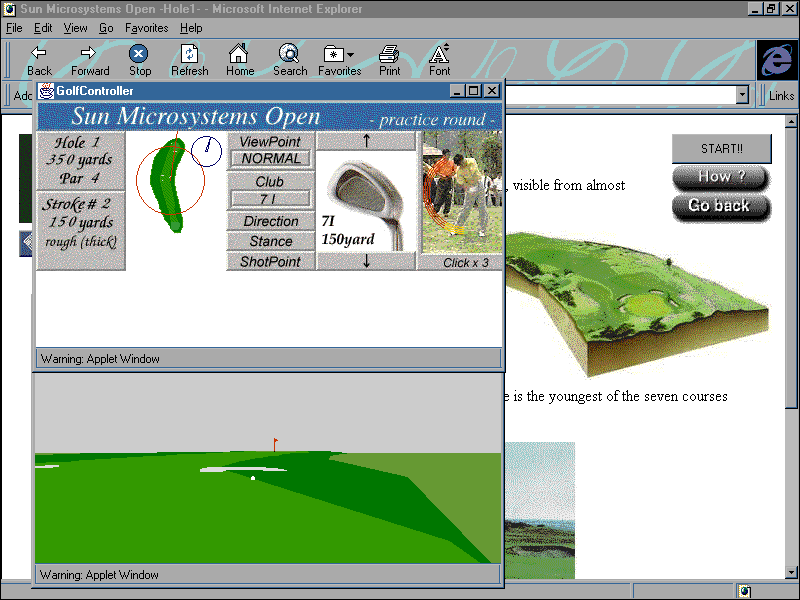The height and width of the screenshot is (600, 800).
Task: Change text size with Font icon
Action: [439, 53]
